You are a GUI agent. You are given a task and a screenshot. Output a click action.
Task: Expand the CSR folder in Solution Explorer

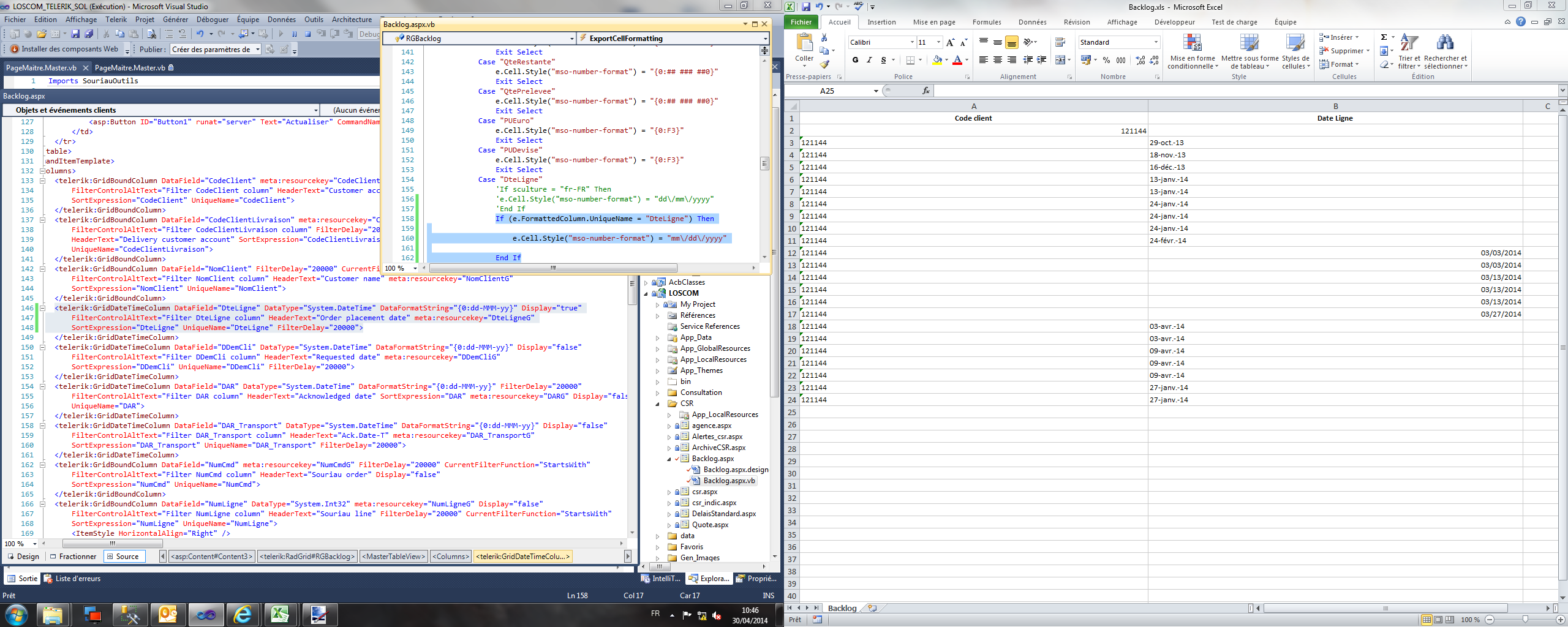coord(658,404)
